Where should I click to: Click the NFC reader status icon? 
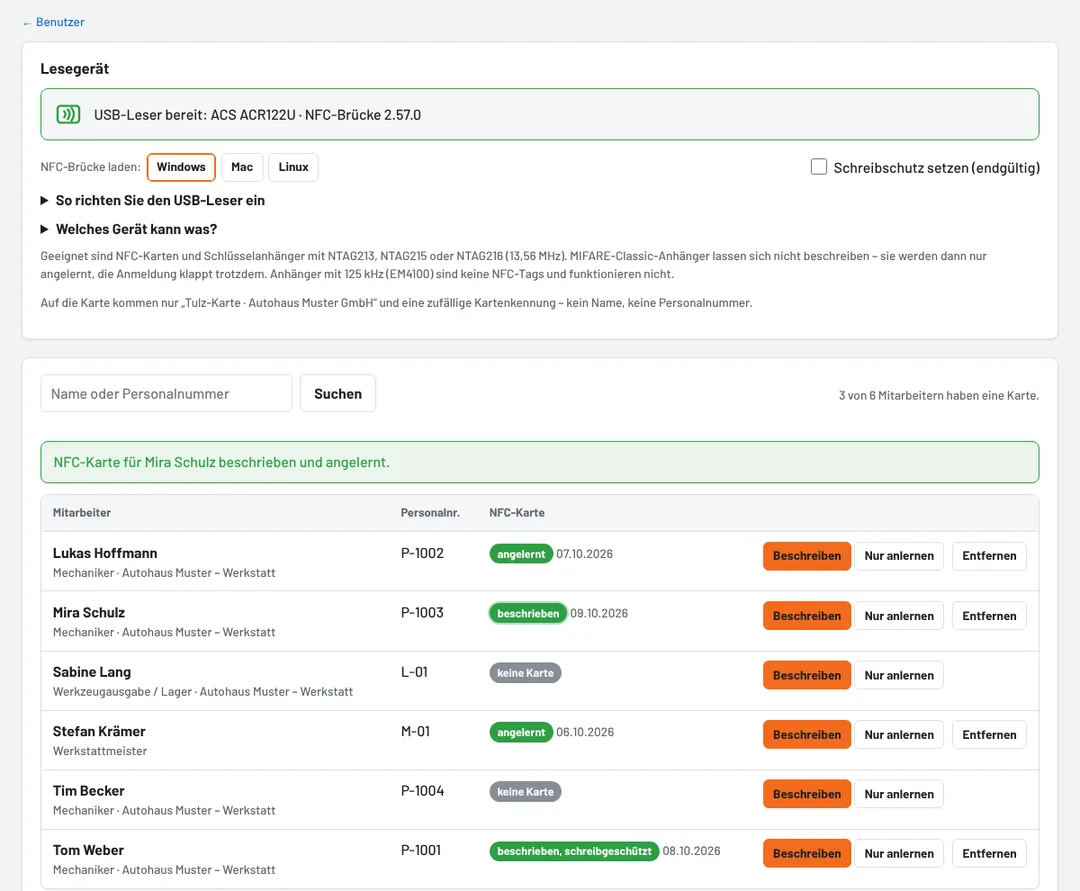point(68,114)
